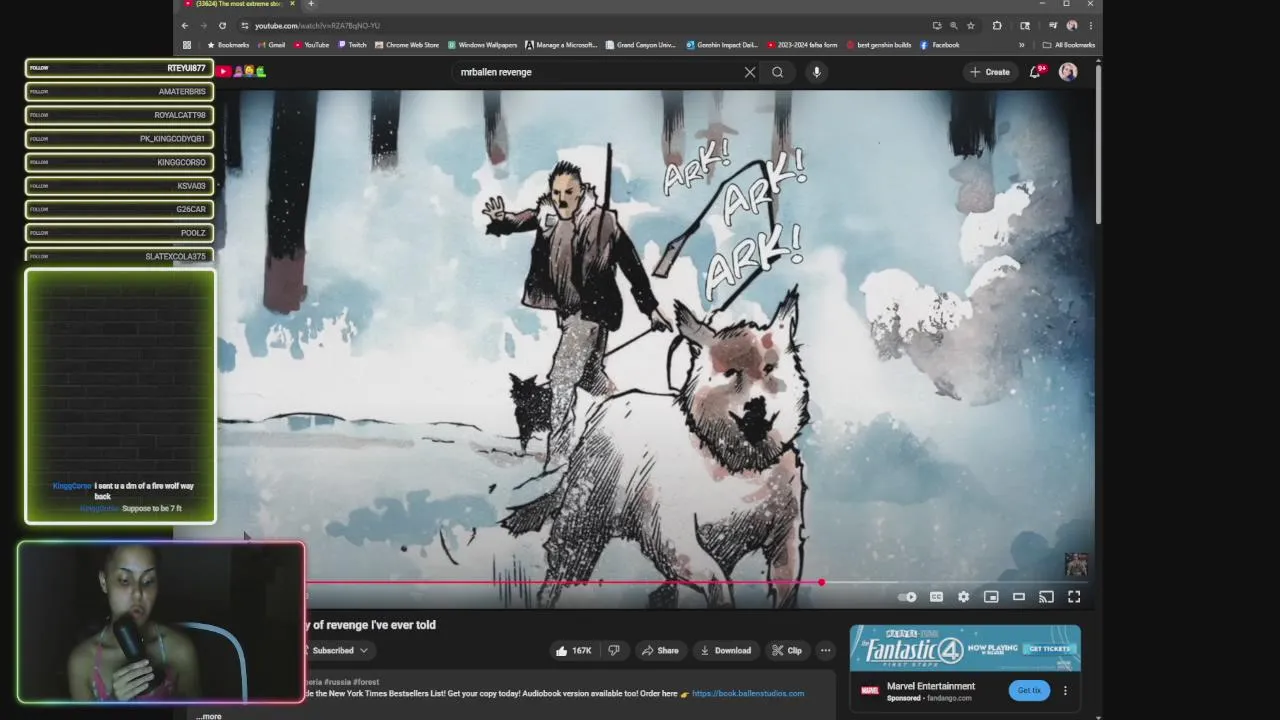Open Facebook bookmark
The width and height of the screenshot is (1280, 720).
[x=940, y=45]
